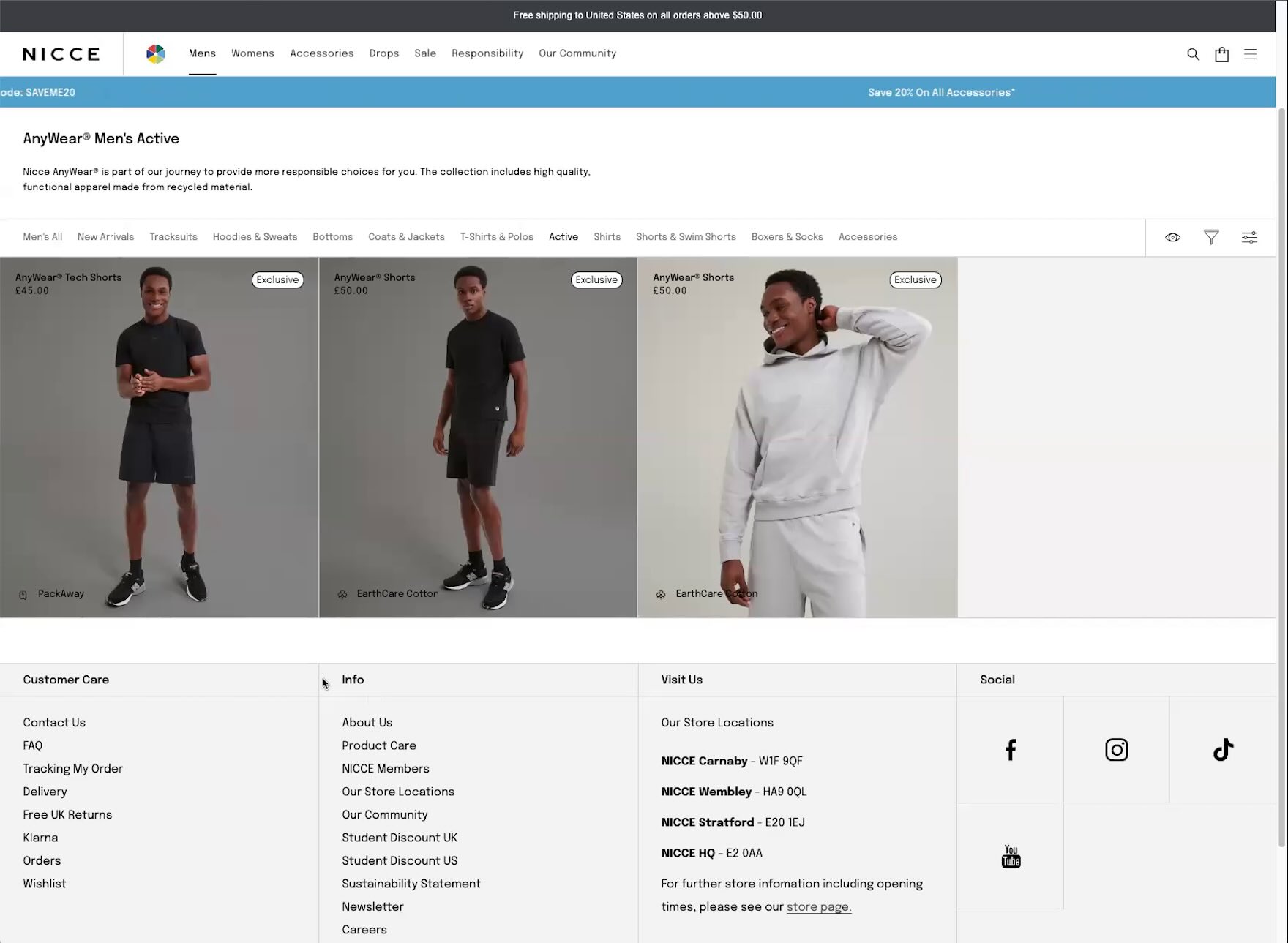Follow the store page link

point(818,907)
